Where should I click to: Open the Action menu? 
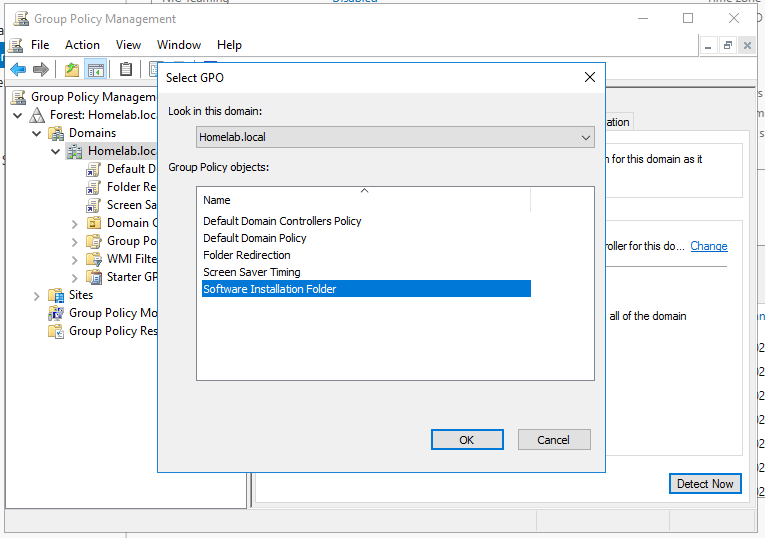tap(82, 45)
